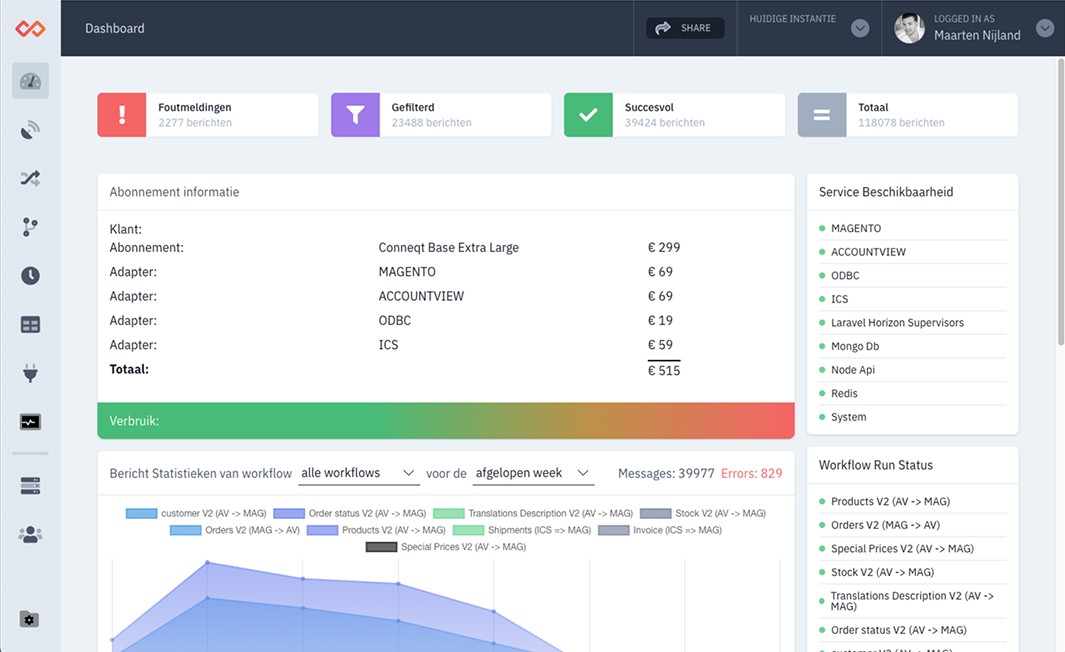Screen dimensions: 1065x652
Task: Open the 'alle workflows' dropdown
Action: point(358,473)
